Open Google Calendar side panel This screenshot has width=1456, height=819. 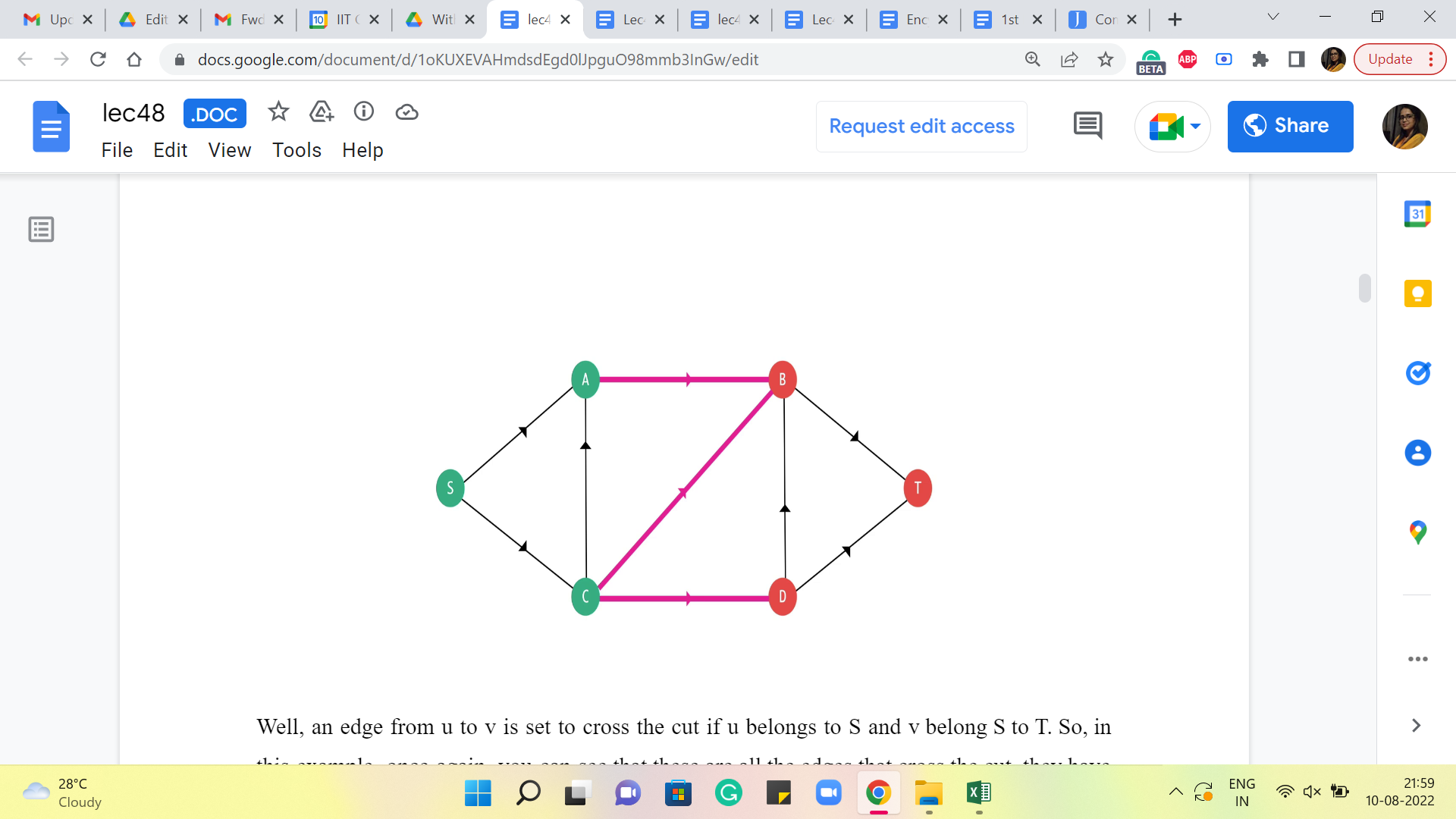[x=1417, y=215]
